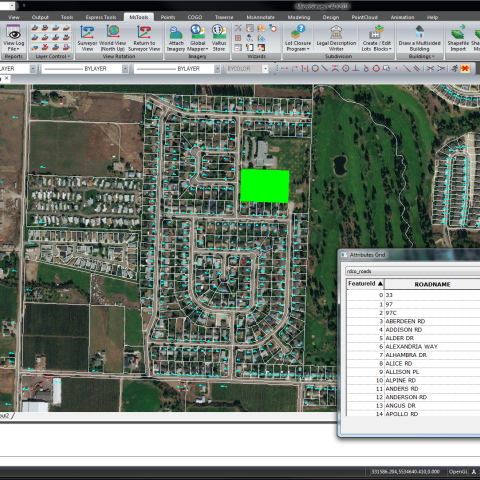Open the rdco_roads layer combo box
This screenshot has height=480, width=480.
tap(413, 271)
